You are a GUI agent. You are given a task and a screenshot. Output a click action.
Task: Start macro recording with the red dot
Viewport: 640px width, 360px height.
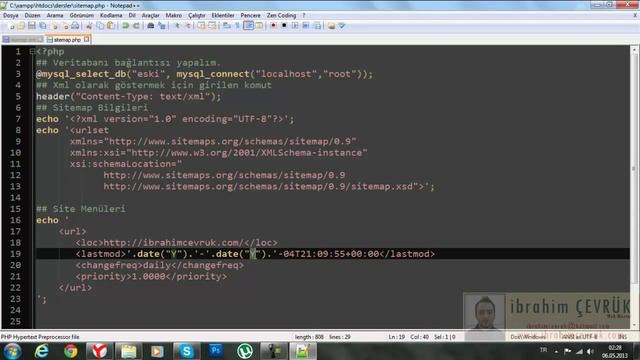[273, 26]
